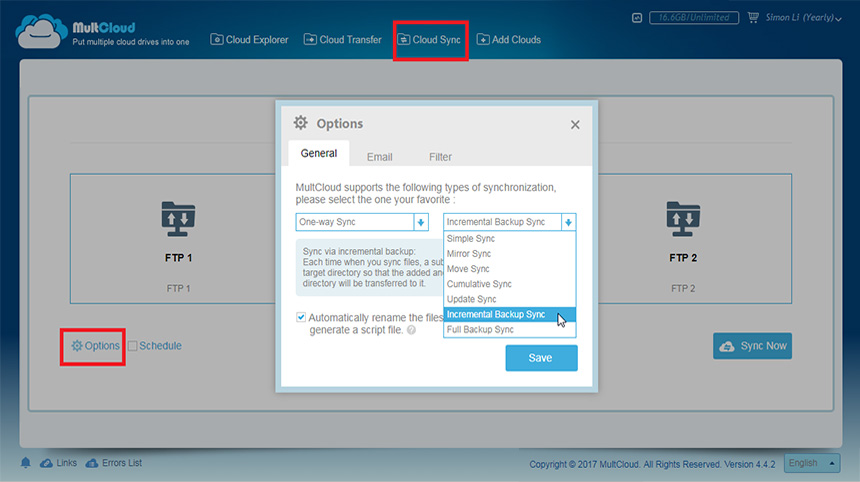860x482 pixels.
Task: Open Cloud Explorer from top navigation
Action: point(249,39)
